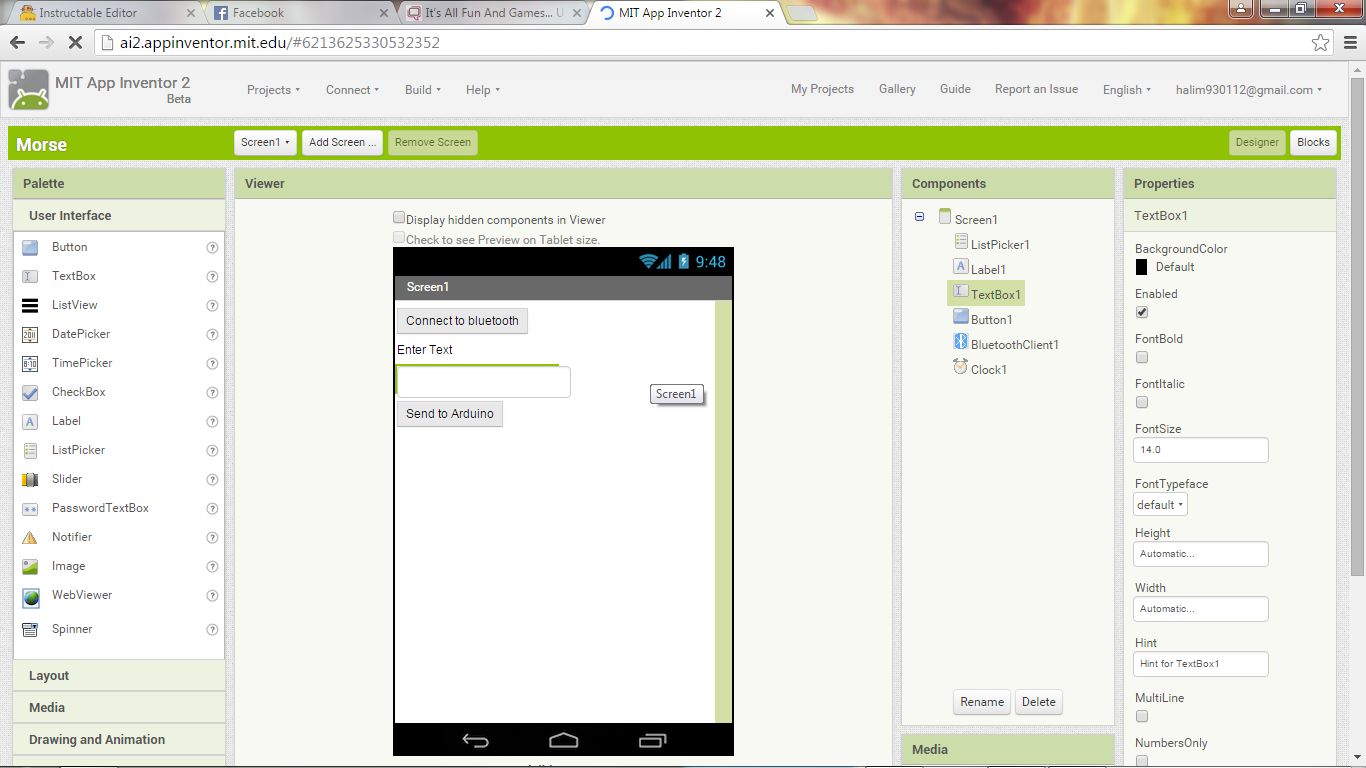Check Preview on Tablet size
Viewport: 1366px width, 768px height.
(x=399, y=239)
